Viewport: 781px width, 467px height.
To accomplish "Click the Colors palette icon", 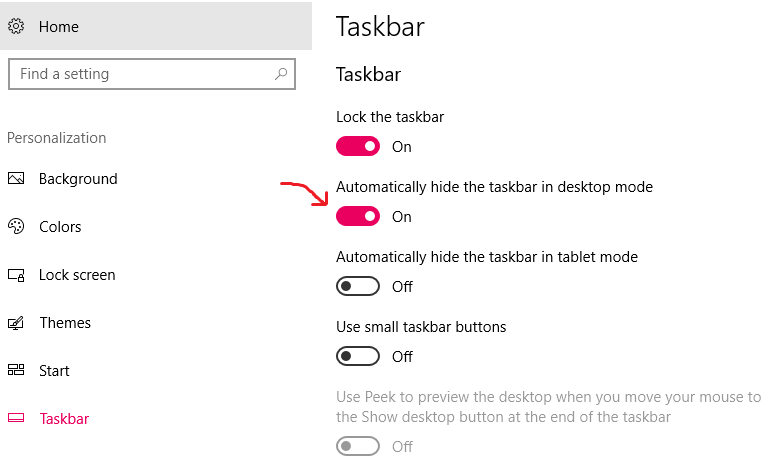I will (16, 226).
